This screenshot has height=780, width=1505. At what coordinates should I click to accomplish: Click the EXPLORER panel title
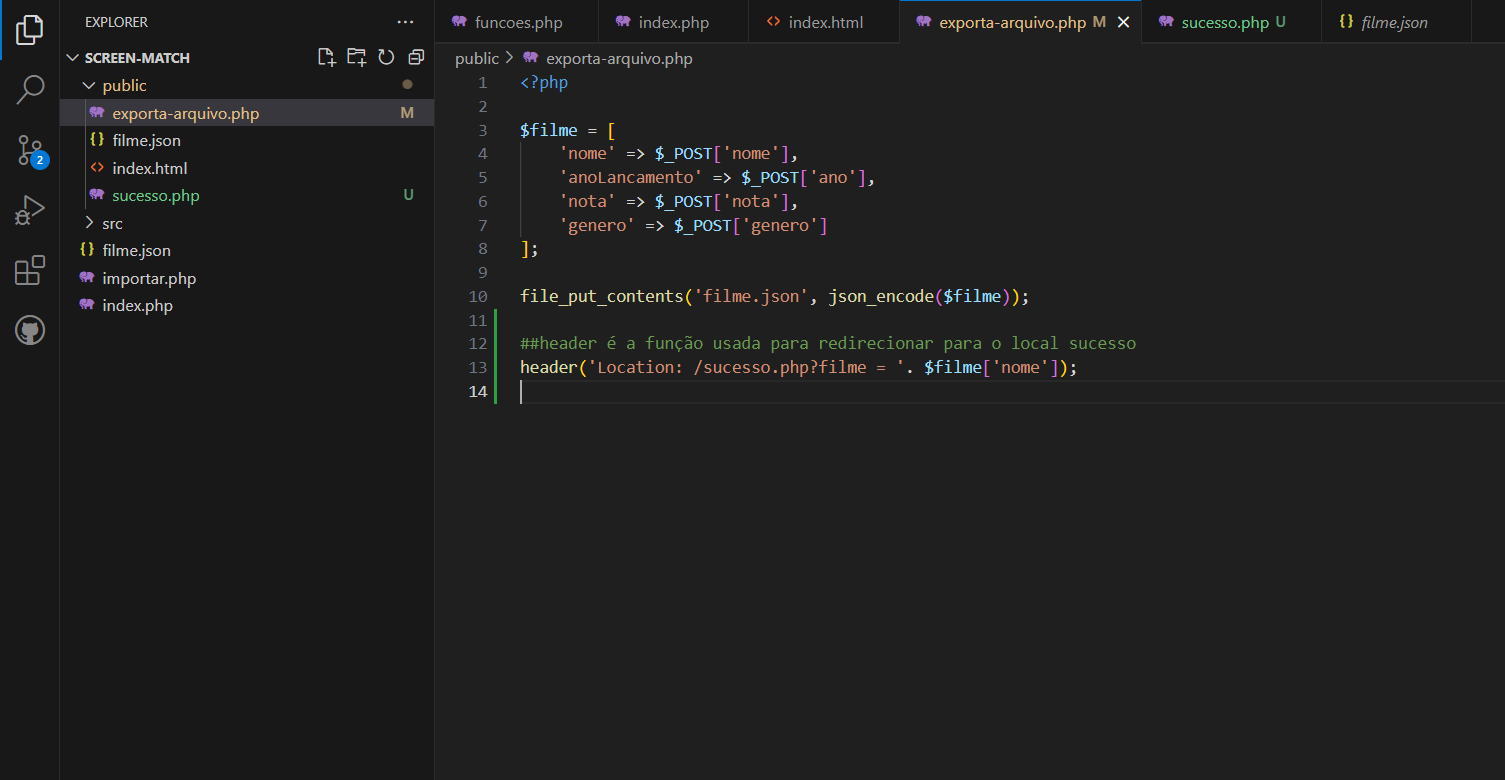click(117, 22)
